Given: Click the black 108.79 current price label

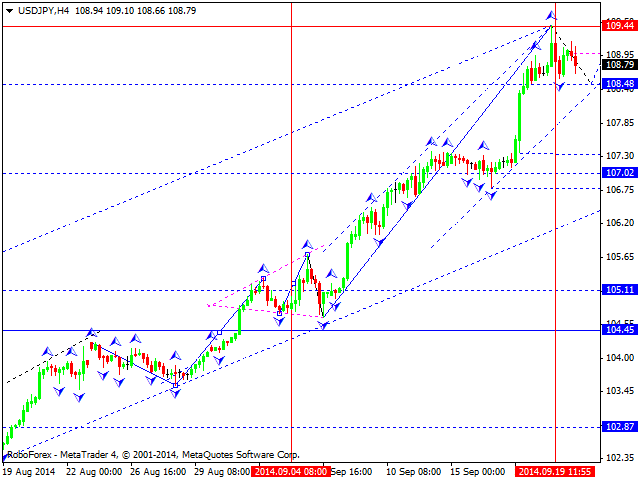Looking at the screenshot, I should (620, 64).
